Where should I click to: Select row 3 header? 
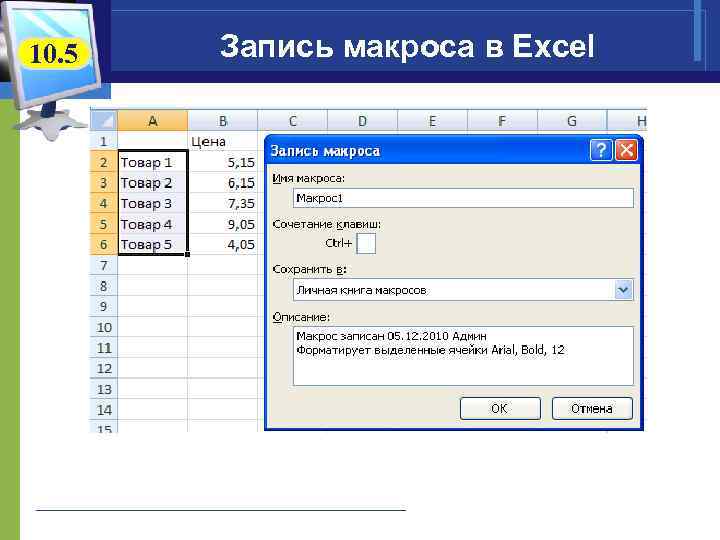click(x=104, y=183)
